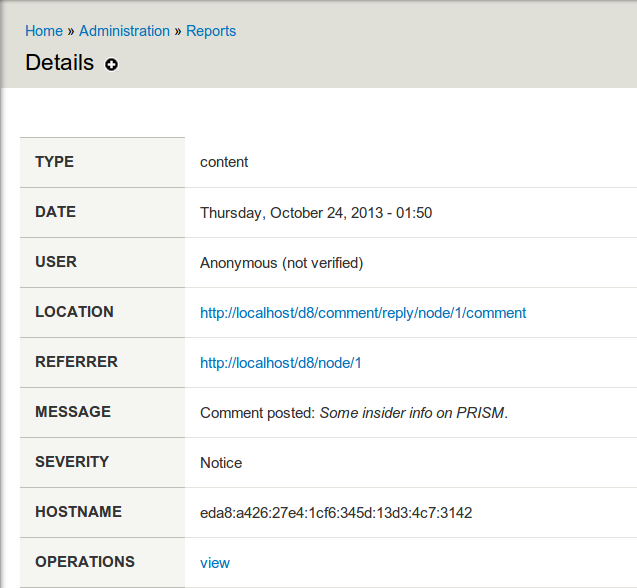Select the Details page heading
Screen dimensions: 637x588
click(x=60, y=63)
